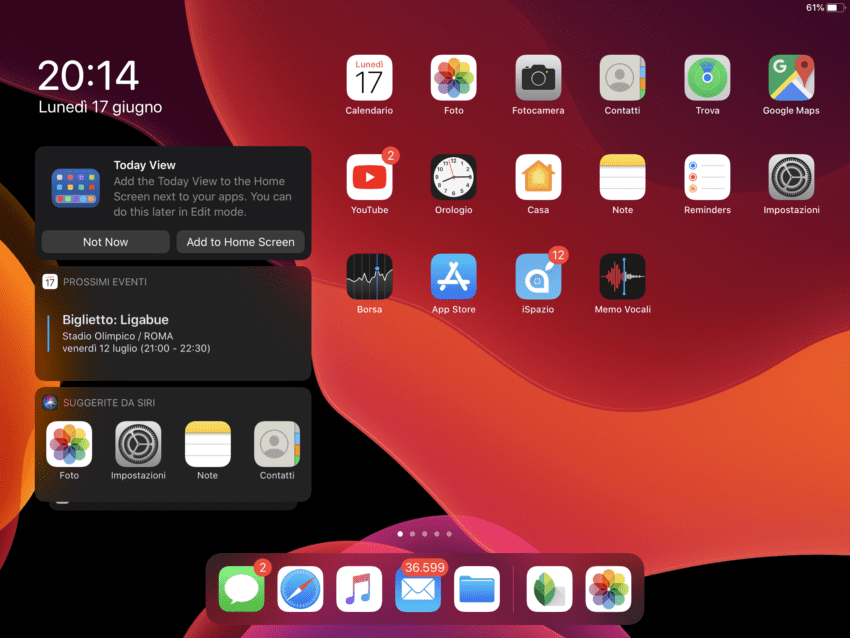850x638 pixels.
Task: Open the iSpazio app
Action: click(538, 276)
